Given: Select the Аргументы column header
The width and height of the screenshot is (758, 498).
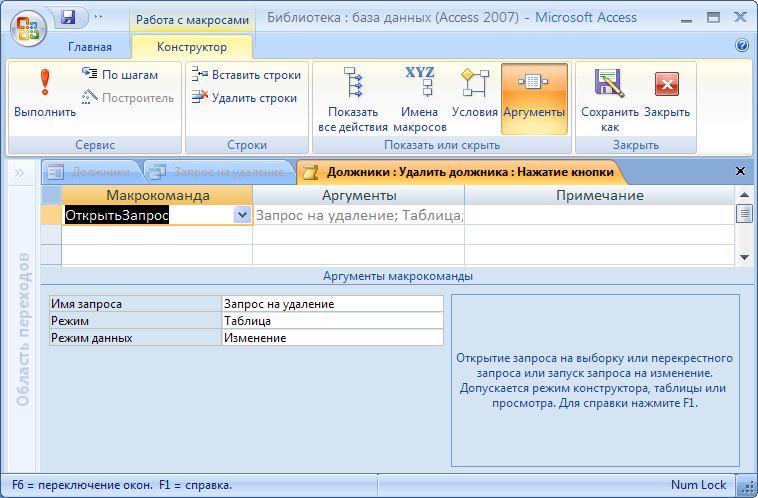Looking at the screenshot, I should [359, 195].
